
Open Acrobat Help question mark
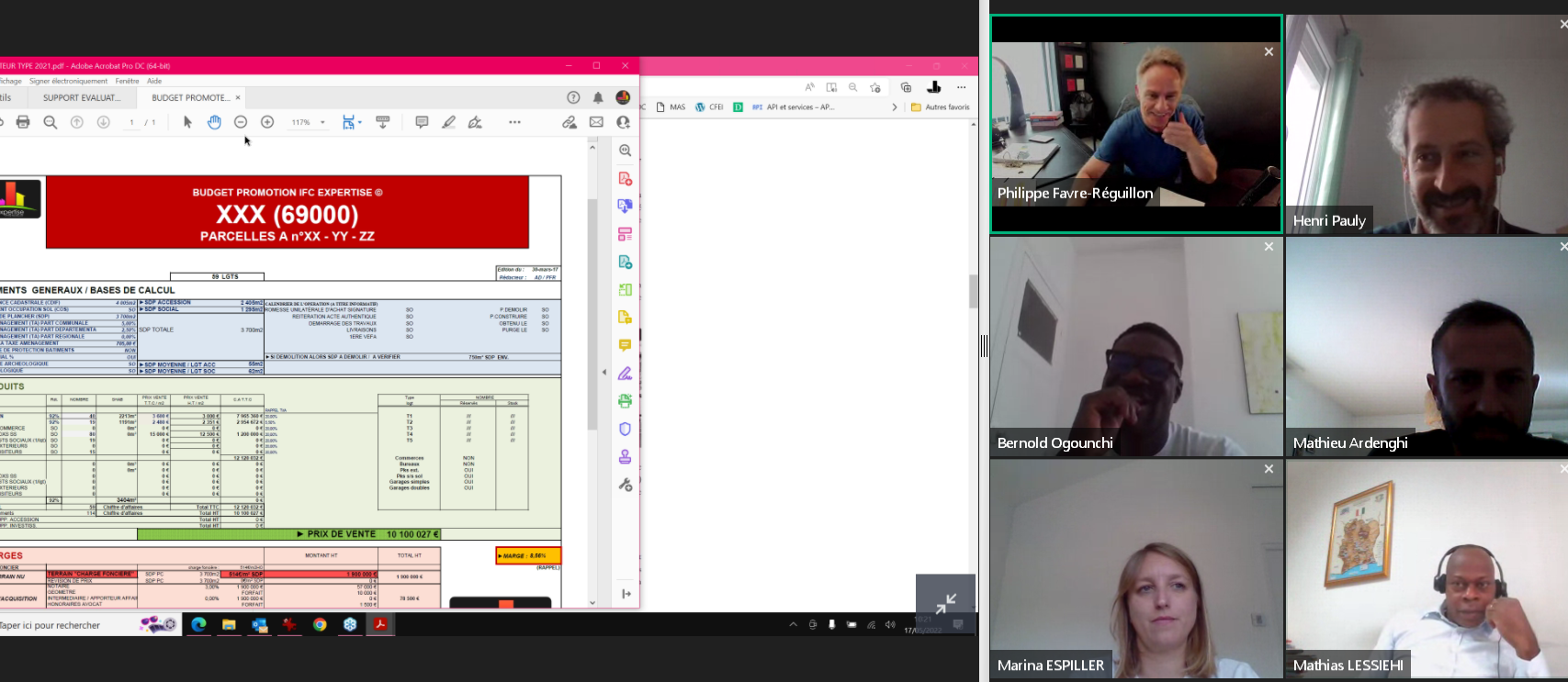573,97
